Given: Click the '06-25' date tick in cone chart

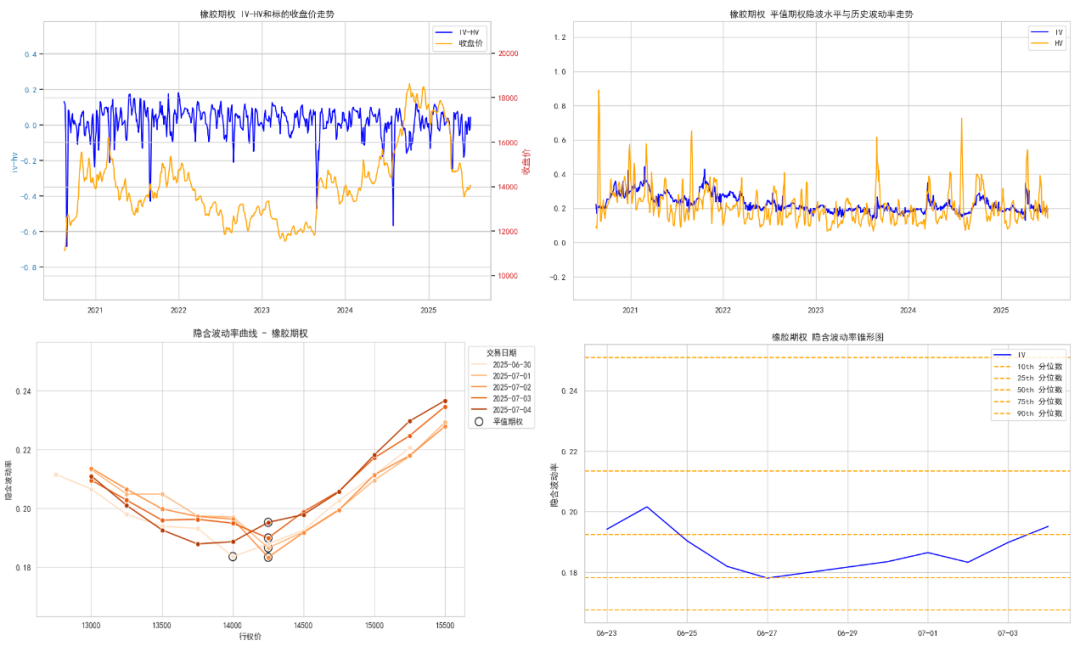Looking at the screenshot, I should click(x=687, y=634).
